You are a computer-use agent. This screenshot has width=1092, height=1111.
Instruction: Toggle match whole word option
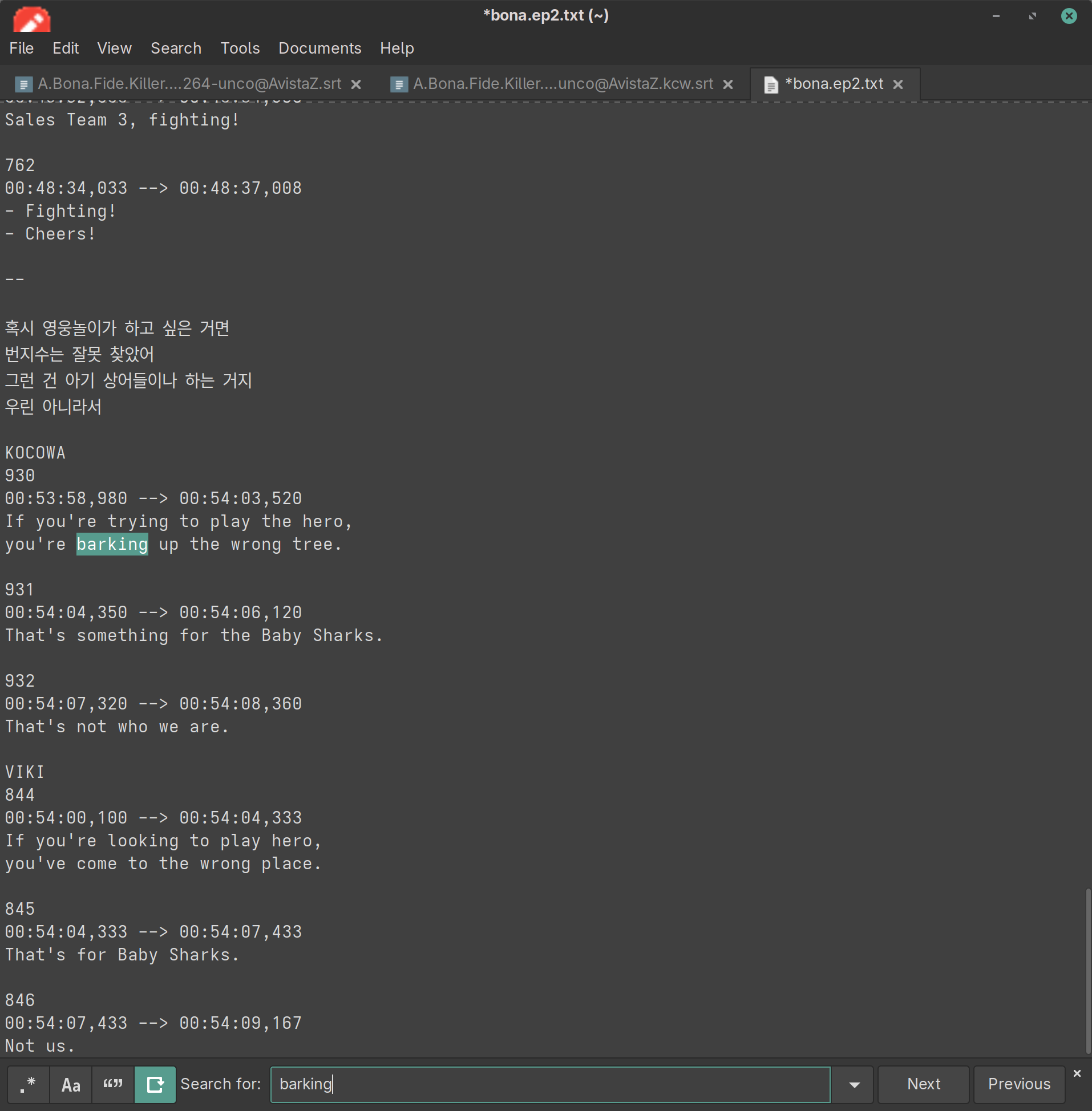(x=113, y=1084)
